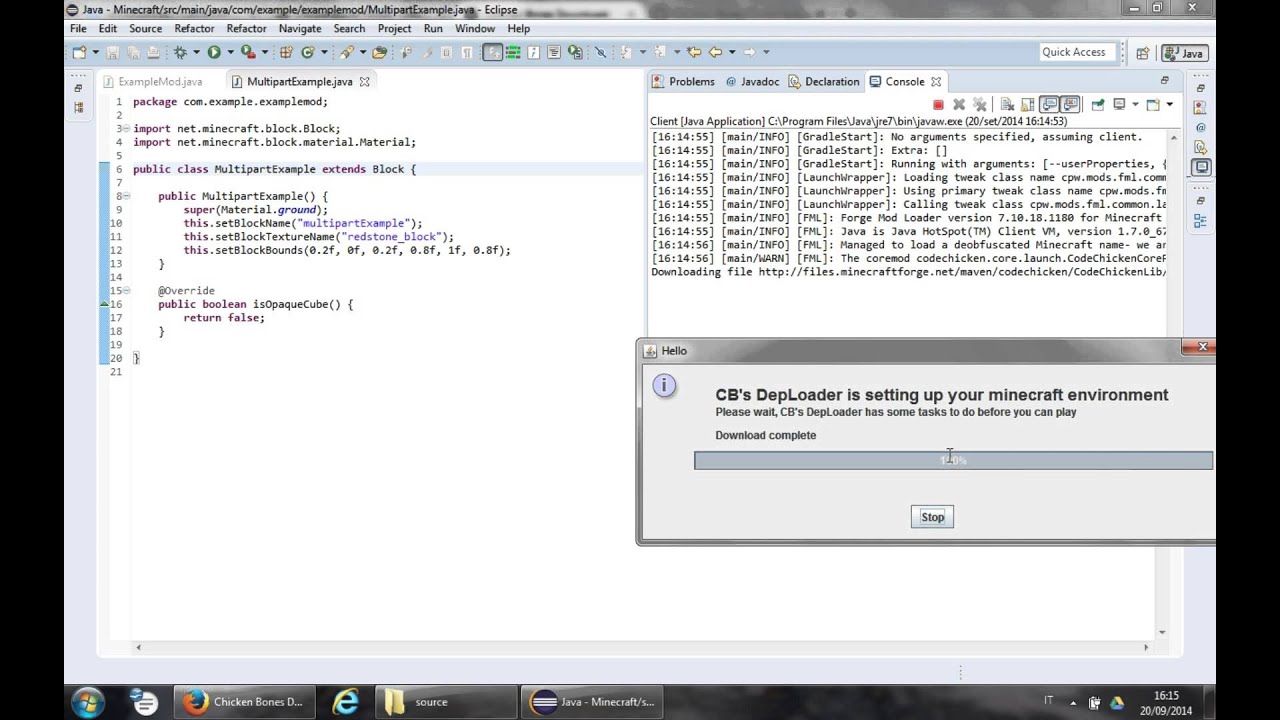Open the source folder in taskbar
This screenshot has height=720, width=1280.
pyautogui.click(x=444, y=702)
